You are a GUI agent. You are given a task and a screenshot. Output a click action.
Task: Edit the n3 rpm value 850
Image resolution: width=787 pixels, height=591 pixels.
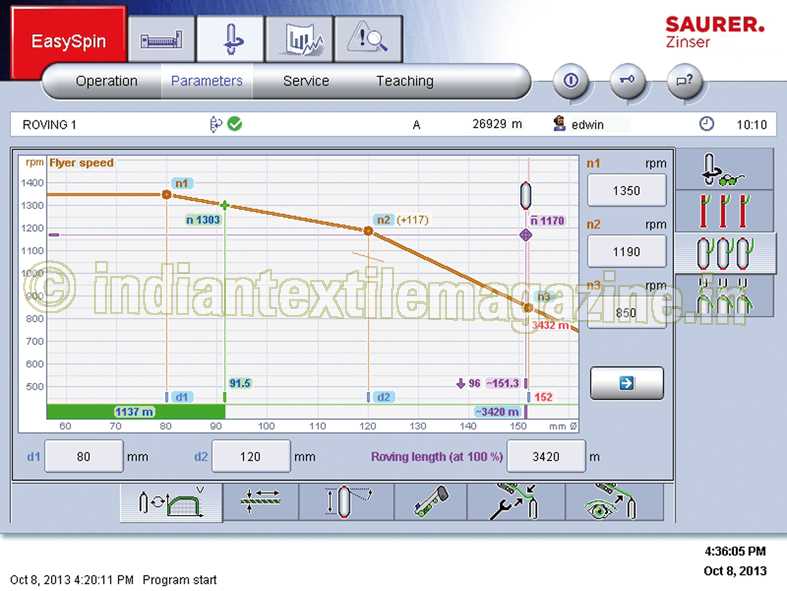[626, 313]
